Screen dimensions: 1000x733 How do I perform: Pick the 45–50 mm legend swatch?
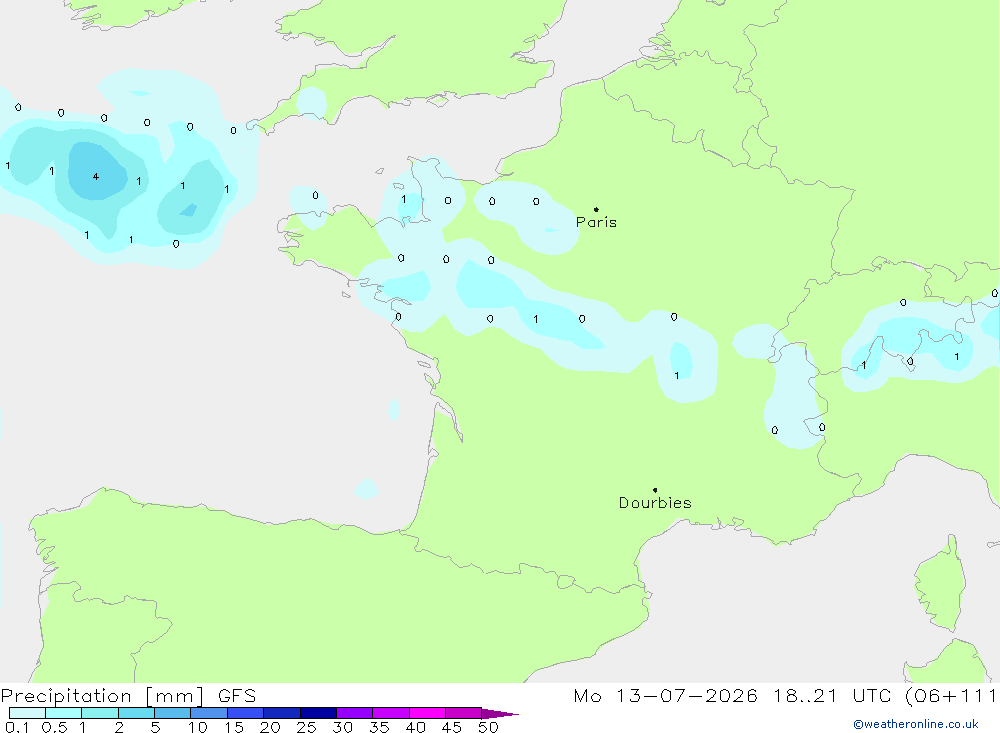tap(464, 713)
